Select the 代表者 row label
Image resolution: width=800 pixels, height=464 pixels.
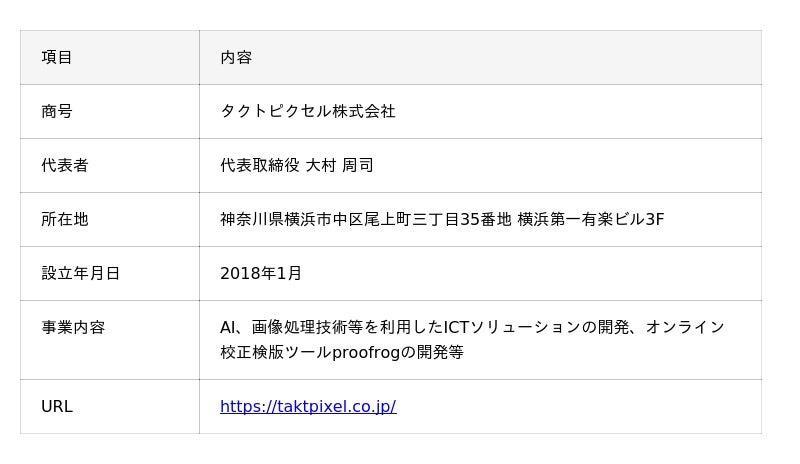point(65,166)
